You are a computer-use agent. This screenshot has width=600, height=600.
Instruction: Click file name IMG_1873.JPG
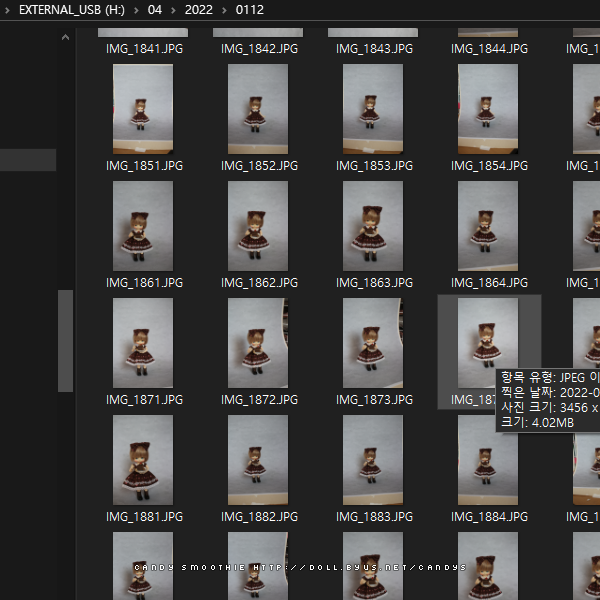[374, 400]
